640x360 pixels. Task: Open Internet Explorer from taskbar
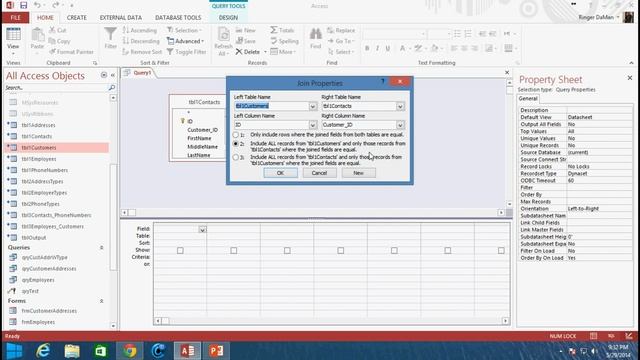click(43, 351)
